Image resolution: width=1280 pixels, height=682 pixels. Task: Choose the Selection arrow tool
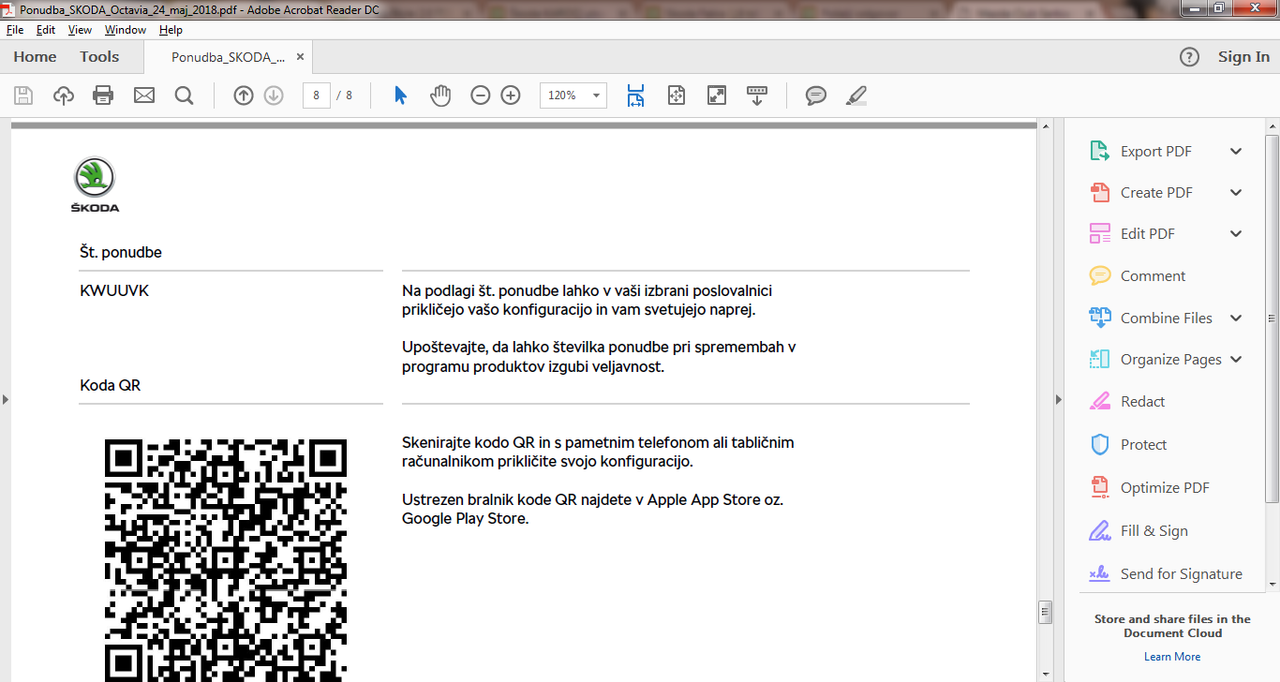[x=400, y=96]
